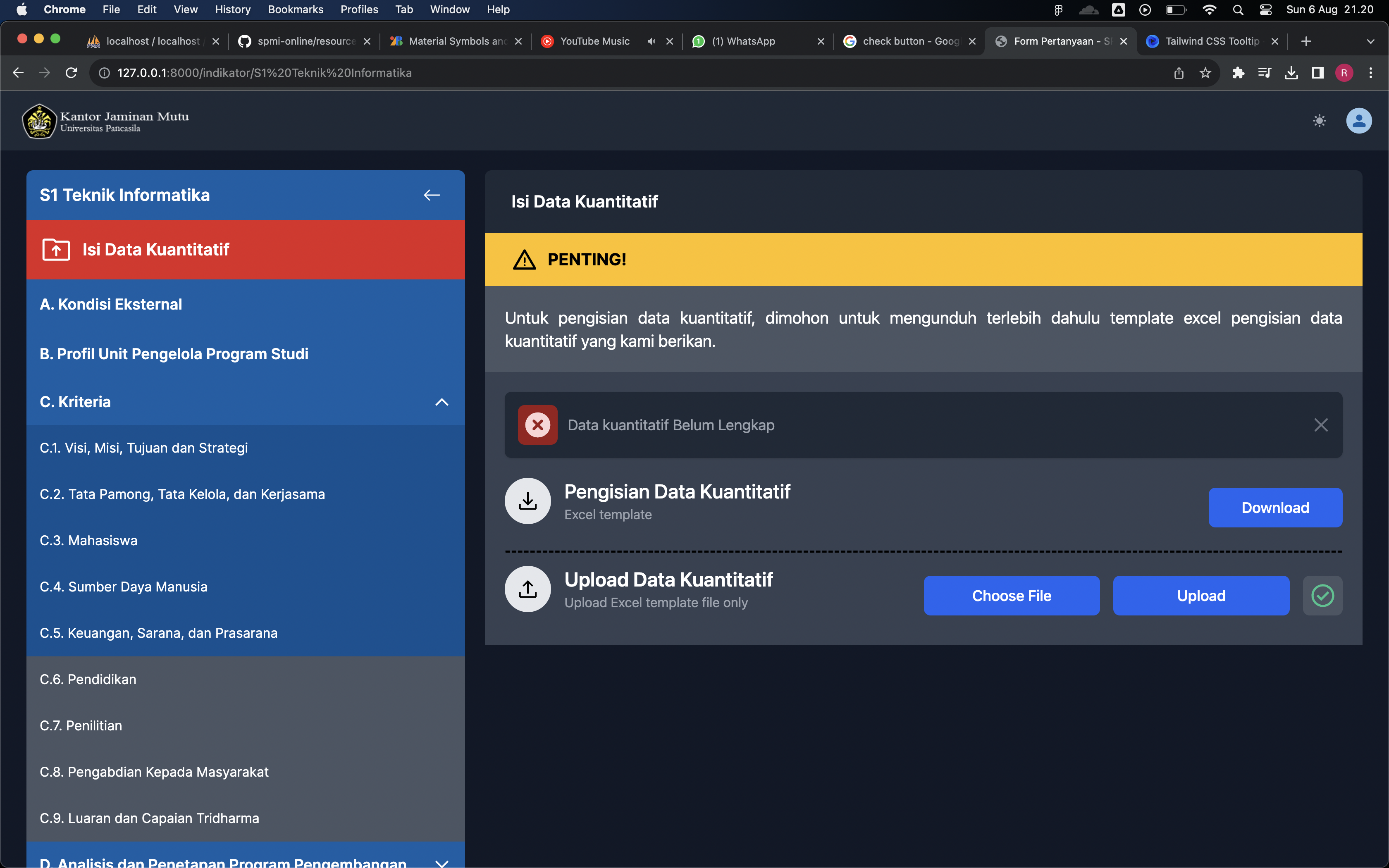Click the Choose File button

tap(1011, 595)
